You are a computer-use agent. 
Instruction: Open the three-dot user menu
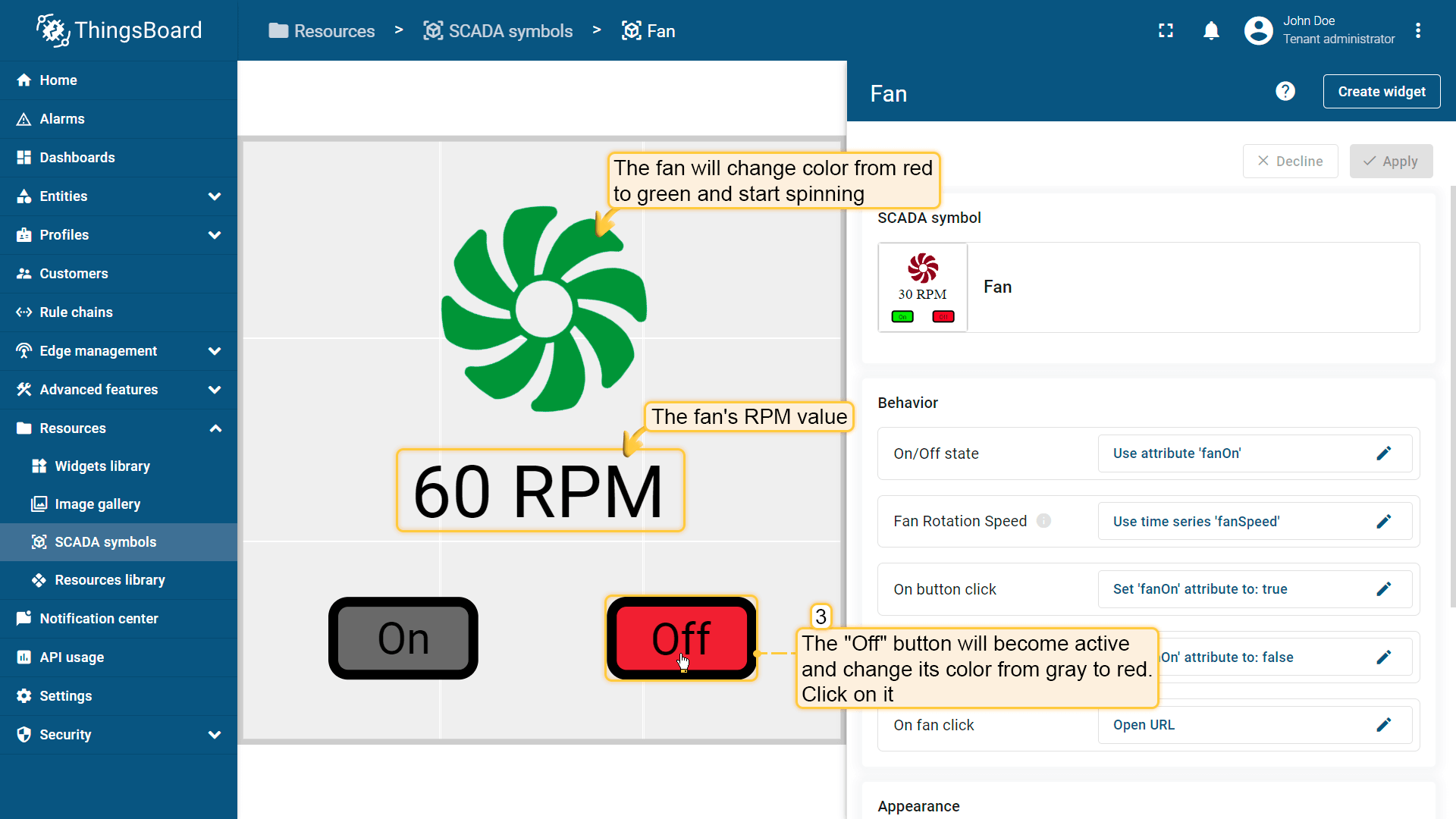[x=1417, y=30]
